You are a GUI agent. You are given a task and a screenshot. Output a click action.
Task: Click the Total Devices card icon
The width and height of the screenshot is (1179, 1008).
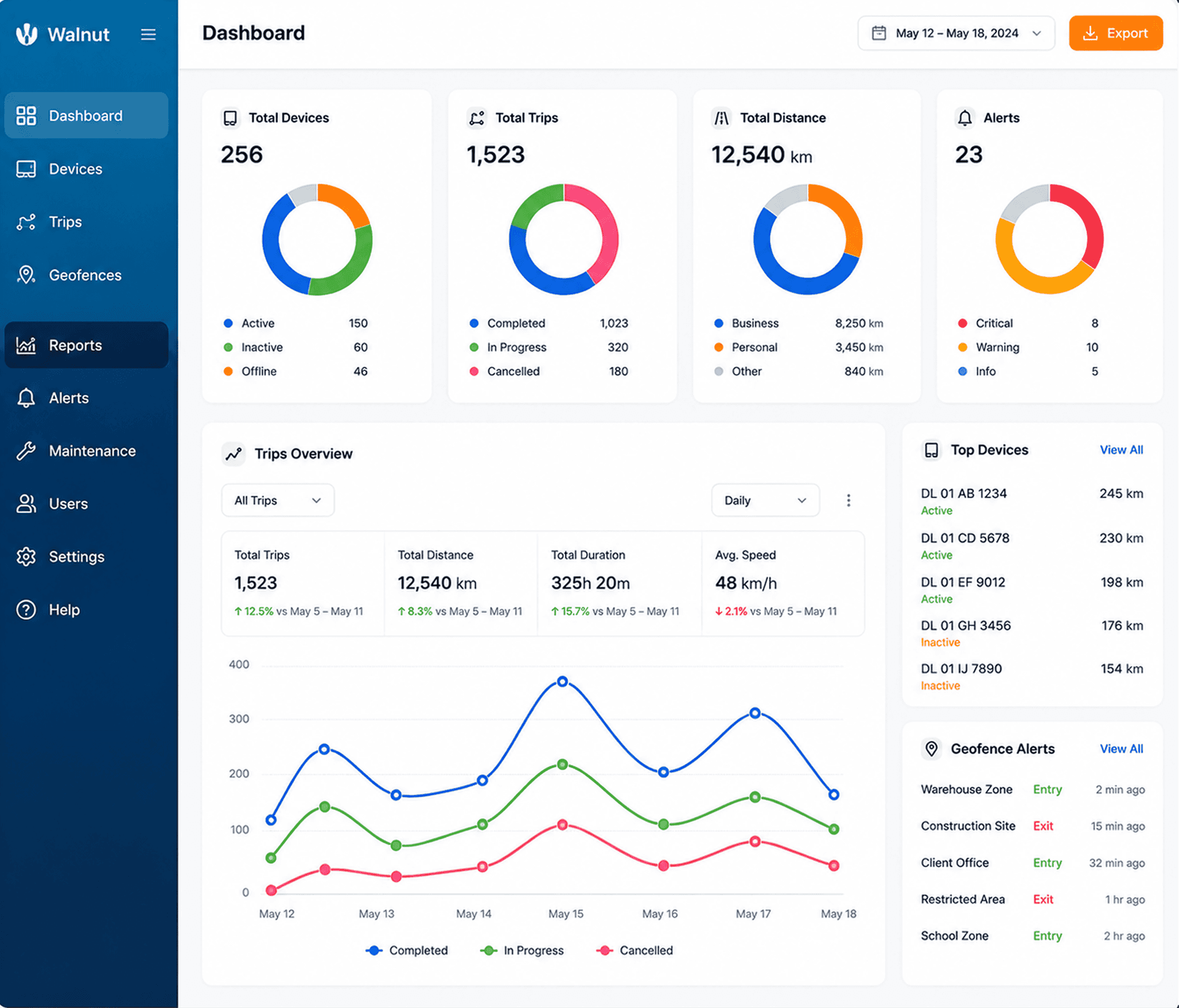click(230, 118)
